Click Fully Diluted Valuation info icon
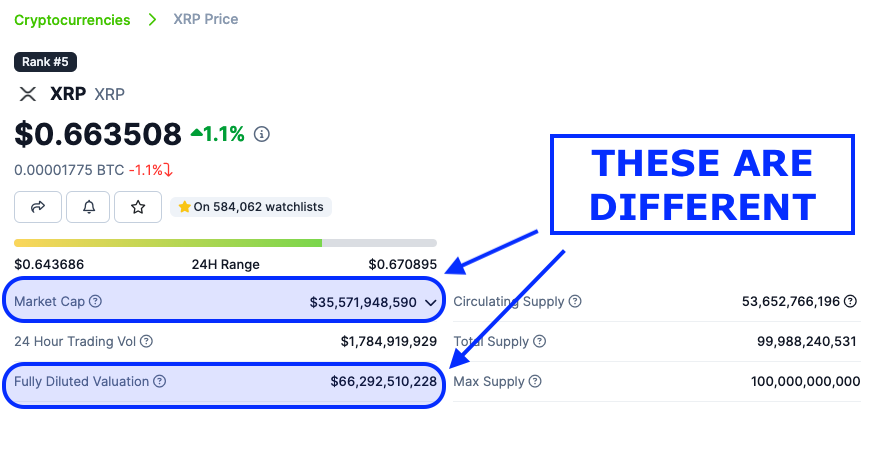The width and height of the screenshot is (888, 450). (x=160, y=381)
